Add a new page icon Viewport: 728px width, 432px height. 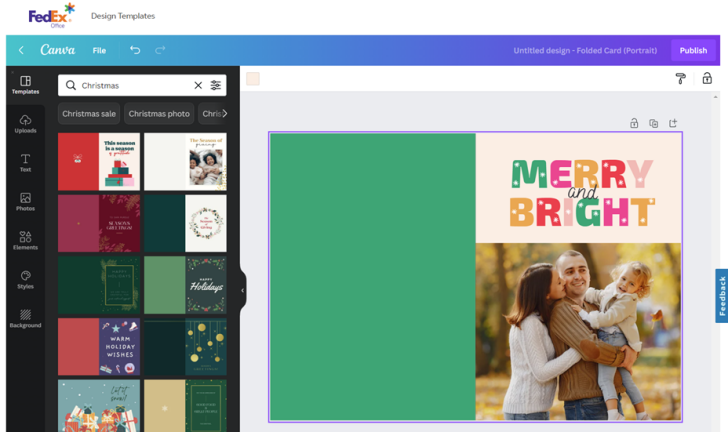pyautogui.click(x=673, y=123)
